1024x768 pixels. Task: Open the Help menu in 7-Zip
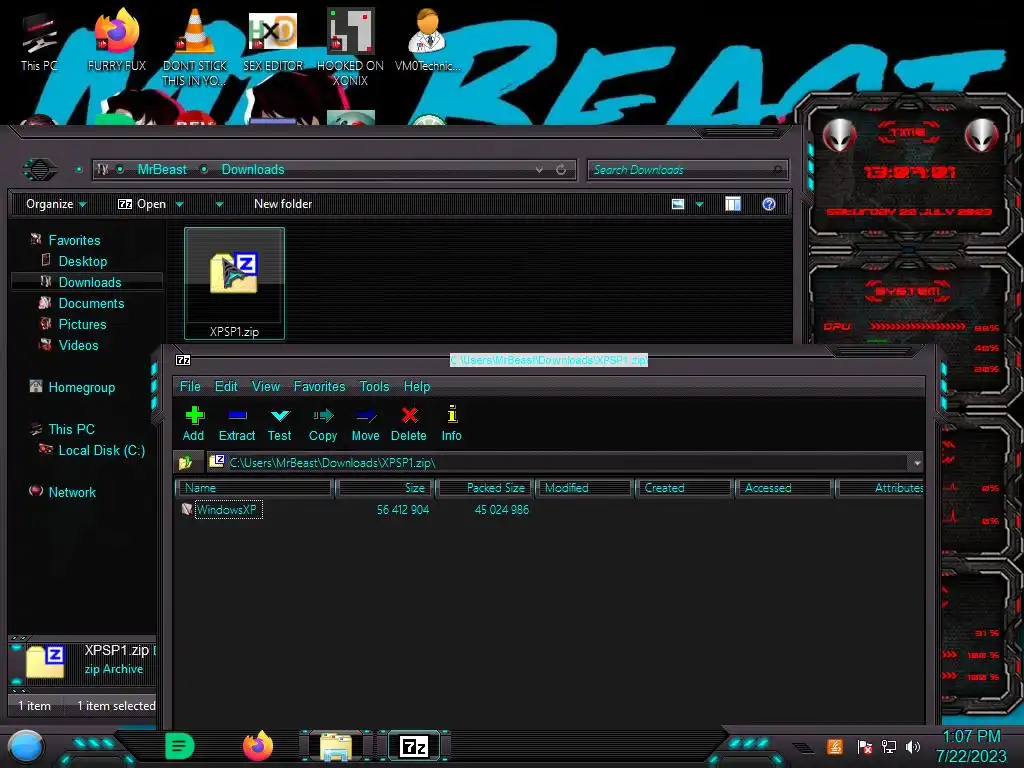coord(417,387)
